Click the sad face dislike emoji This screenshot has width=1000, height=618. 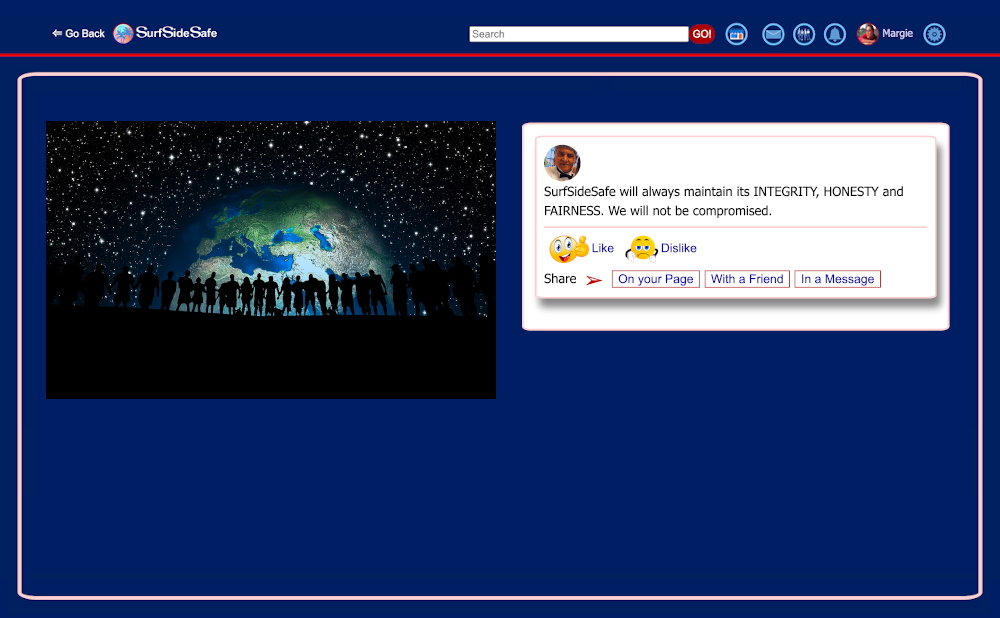[x=641, y=248]
